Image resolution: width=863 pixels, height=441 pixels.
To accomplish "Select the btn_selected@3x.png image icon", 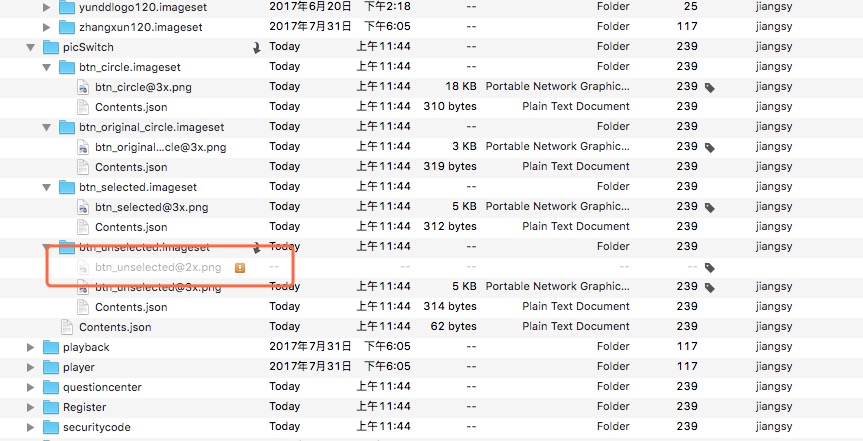I will (x=83, y=207).
